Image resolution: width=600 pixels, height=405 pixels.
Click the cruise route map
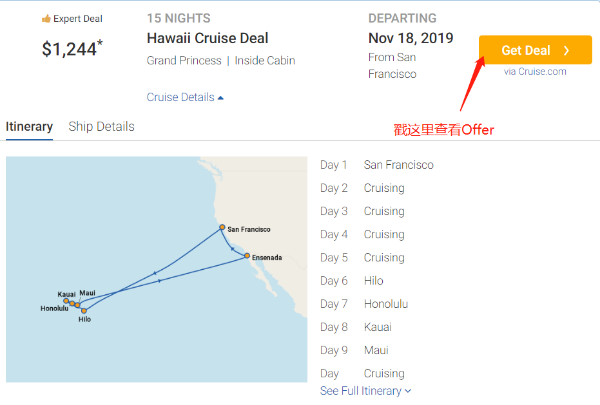(x=157, y=269)
